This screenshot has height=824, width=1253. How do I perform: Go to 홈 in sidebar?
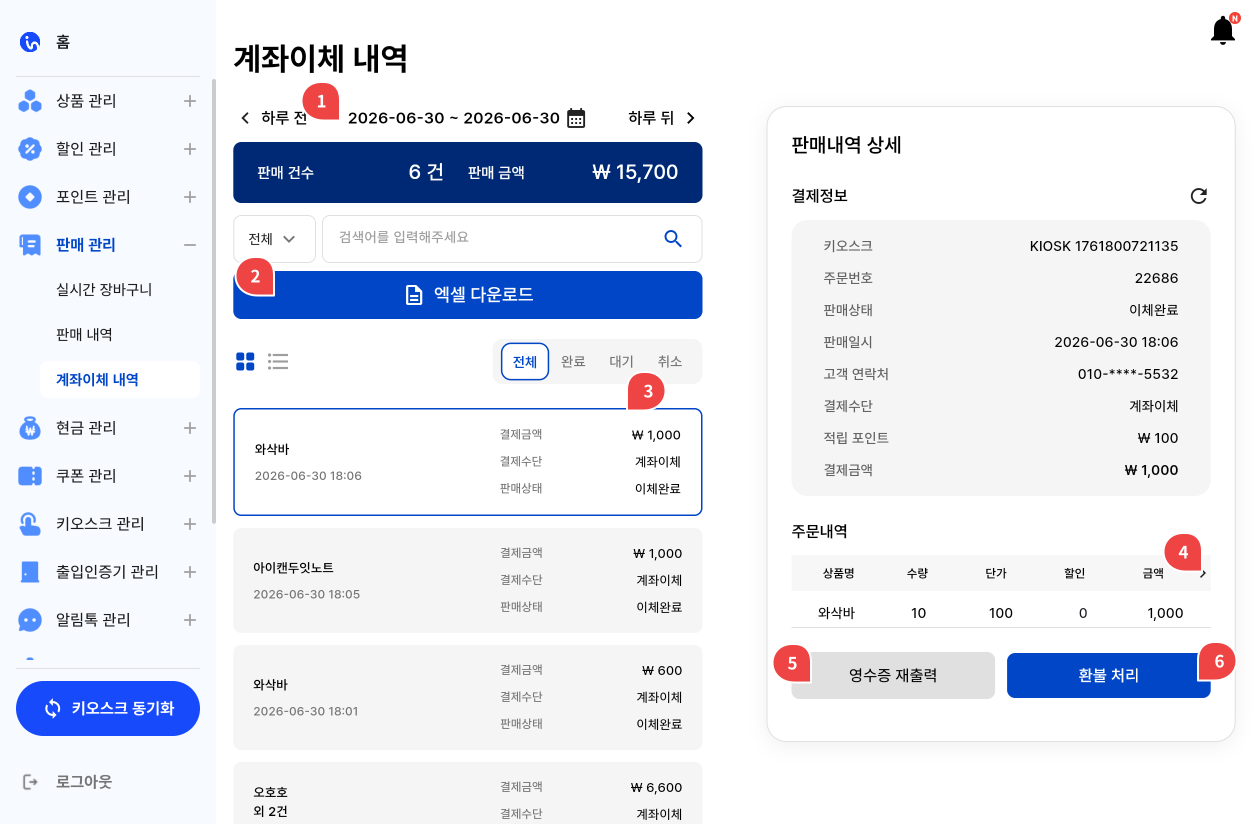(63, 42)
